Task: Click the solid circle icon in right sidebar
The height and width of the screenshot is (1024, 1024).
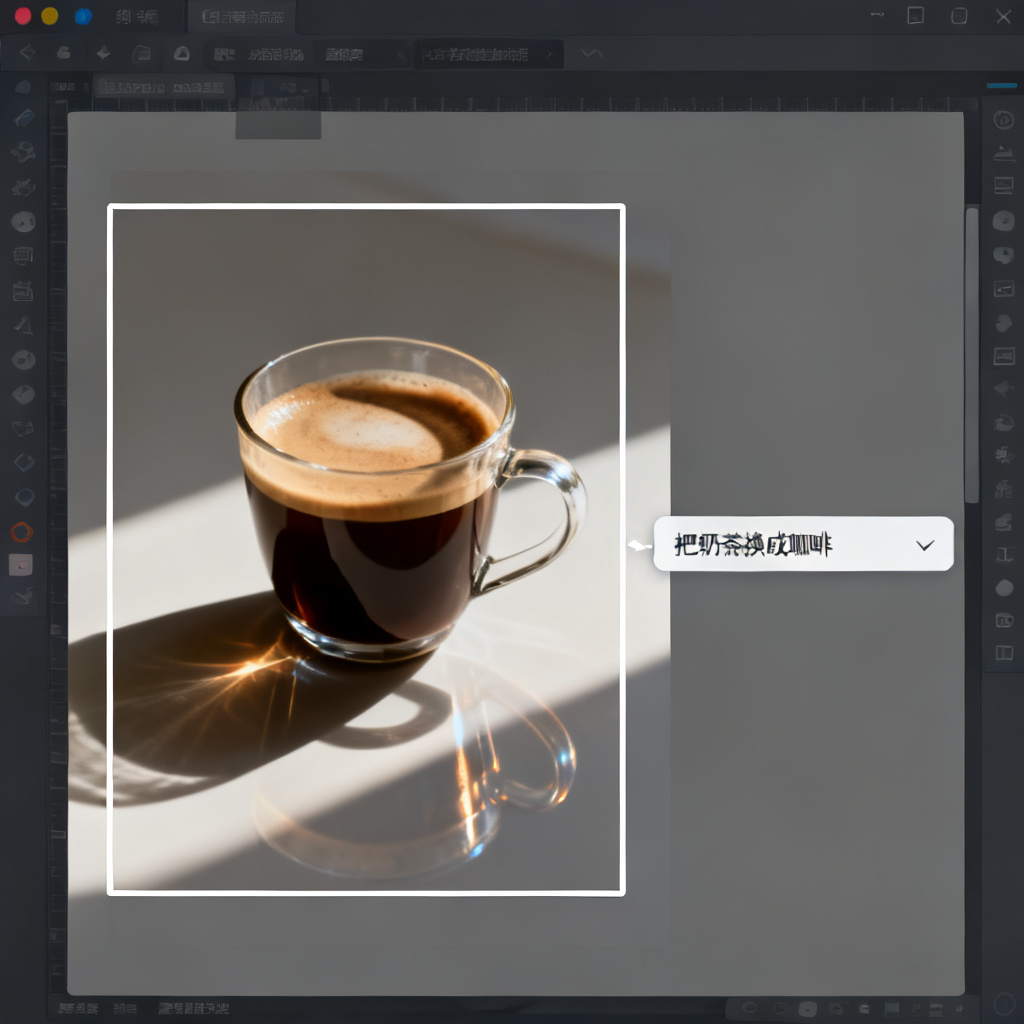Action: [x=1004, y=588]
